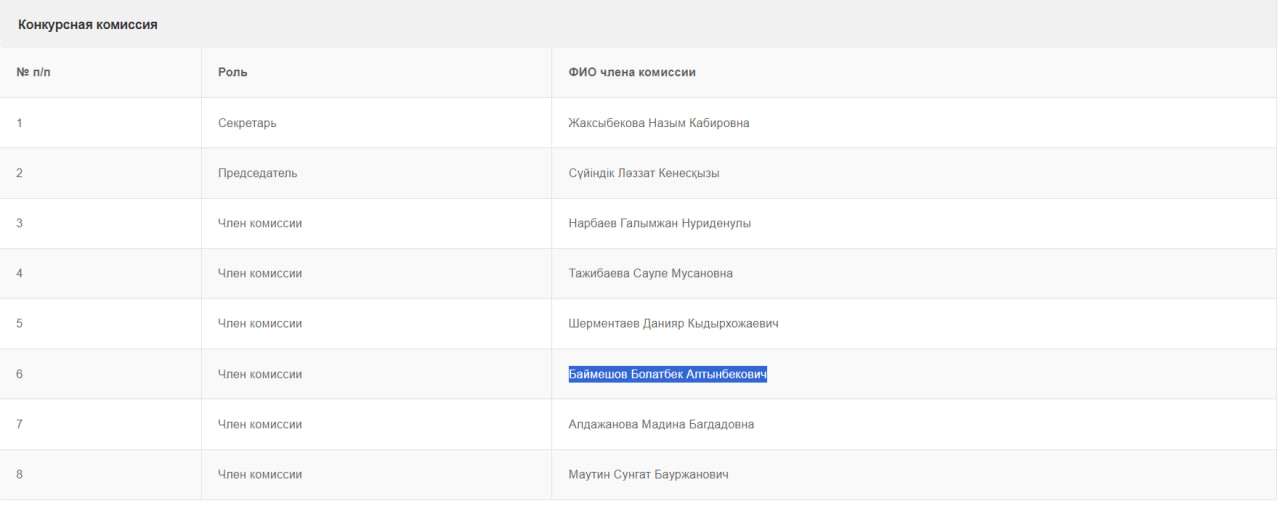Click Член комиссии role in row 3
The width and height of the screenshot is (1280, 506).
tap(260, 223)
